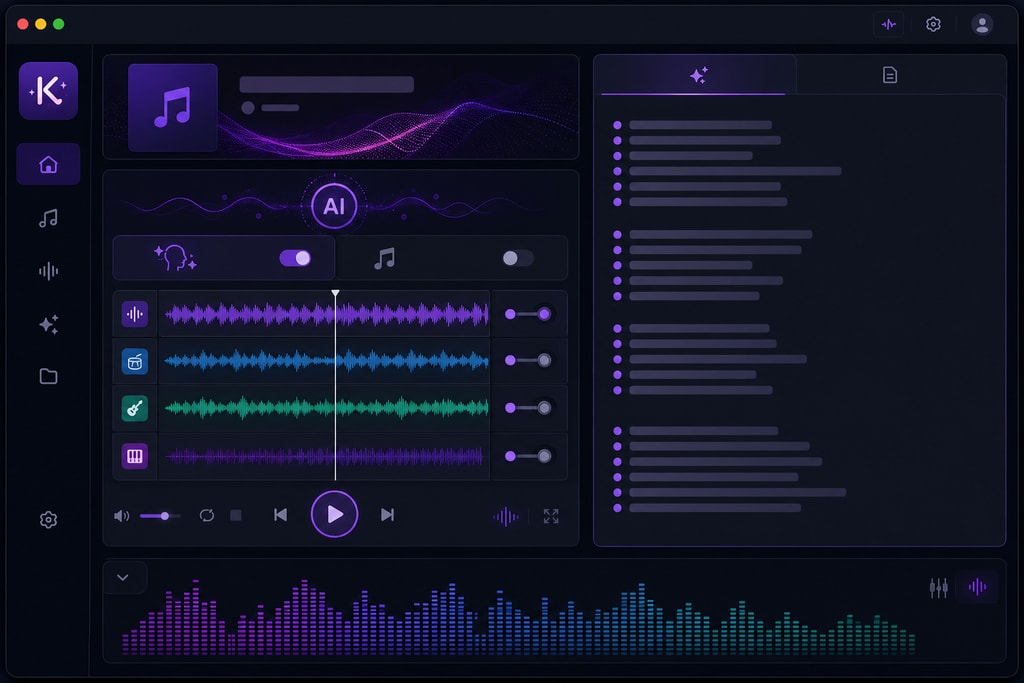Switch to the sparkles AI tab
Screen dimensions: 1024x683
[698, 75]
